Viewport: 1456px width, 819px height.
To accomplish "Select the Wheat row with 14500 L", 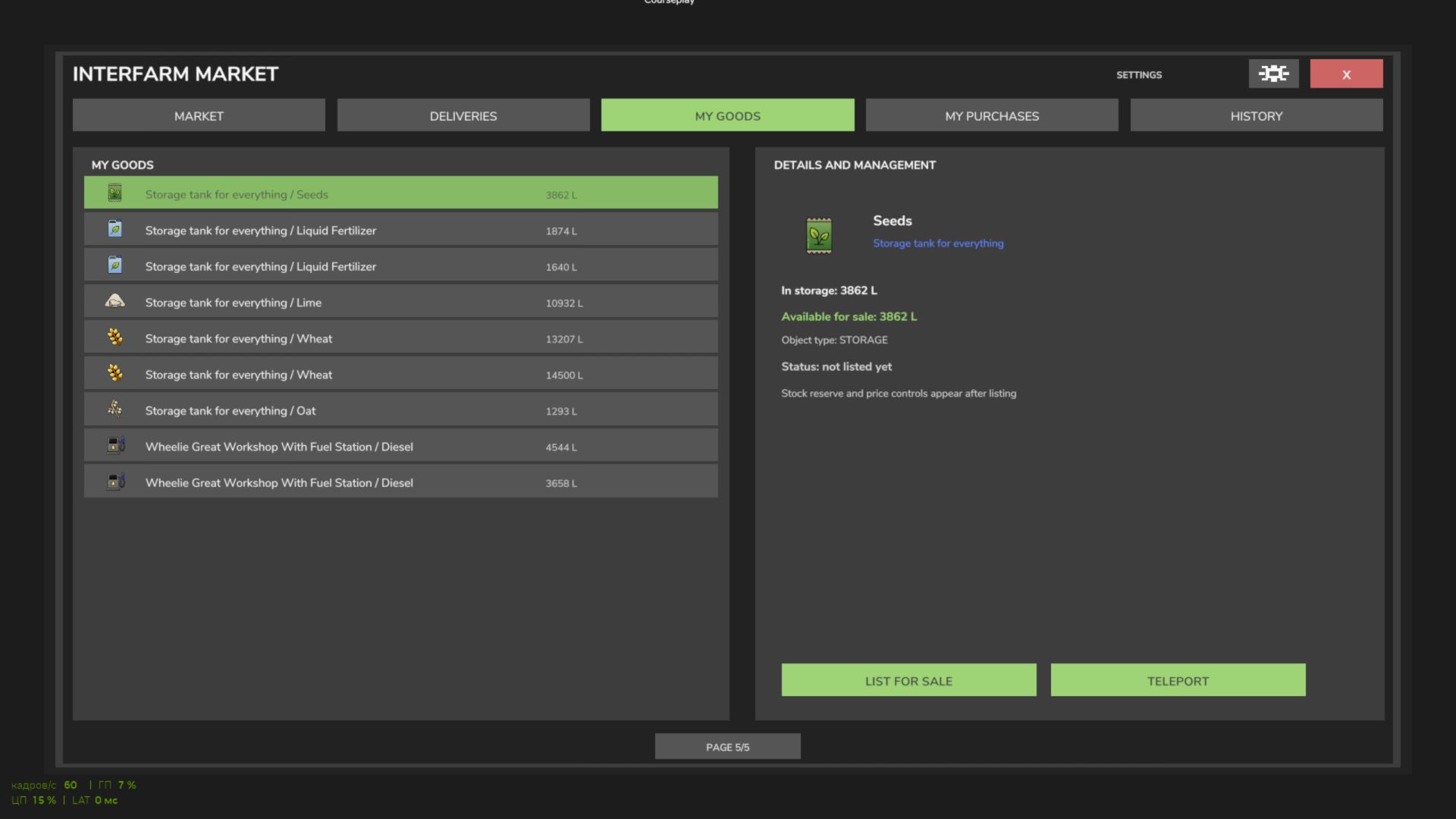I will (400, 373).
